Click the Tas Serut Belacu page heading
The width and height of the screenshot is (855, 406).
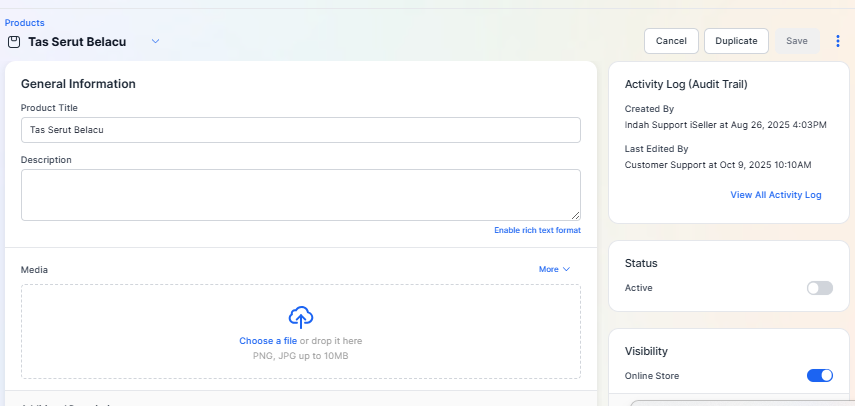(83, 41)
